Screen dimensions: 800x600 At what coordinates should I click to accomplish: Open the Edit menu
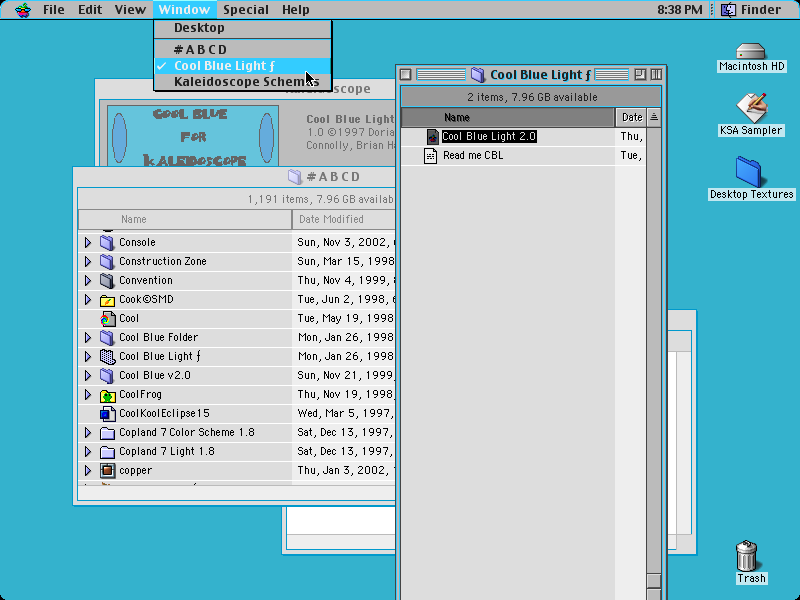point(90,10)
